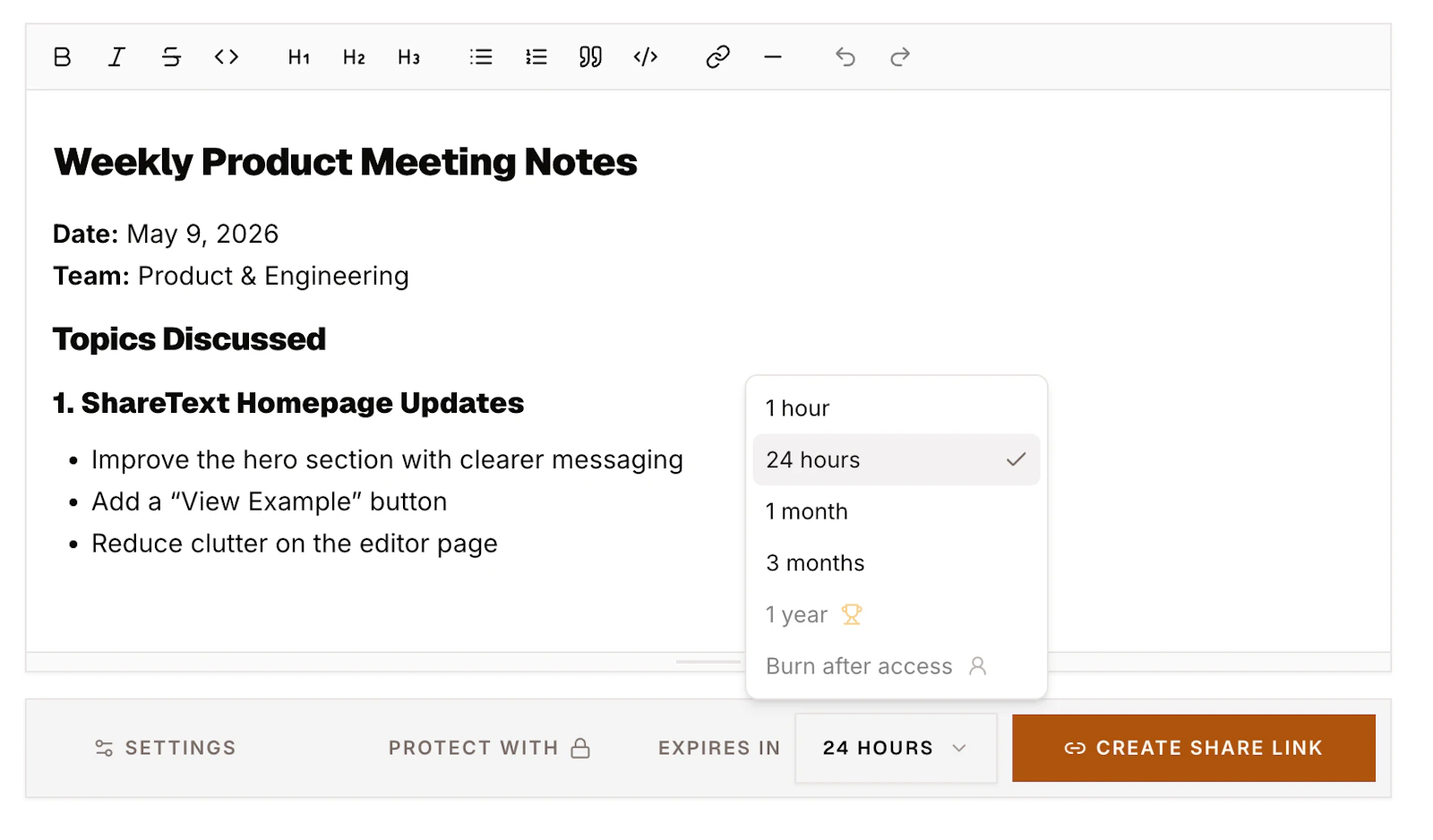
Task: Open the SETTINGS panel
Action: (x=166, y=748)
